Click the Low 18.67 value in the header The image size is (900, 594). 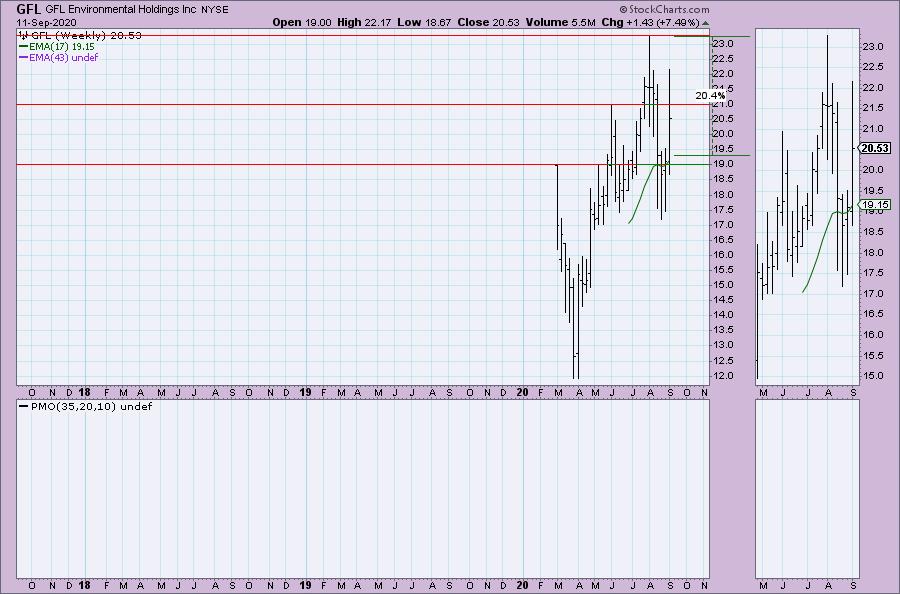[x=424, y=22]
